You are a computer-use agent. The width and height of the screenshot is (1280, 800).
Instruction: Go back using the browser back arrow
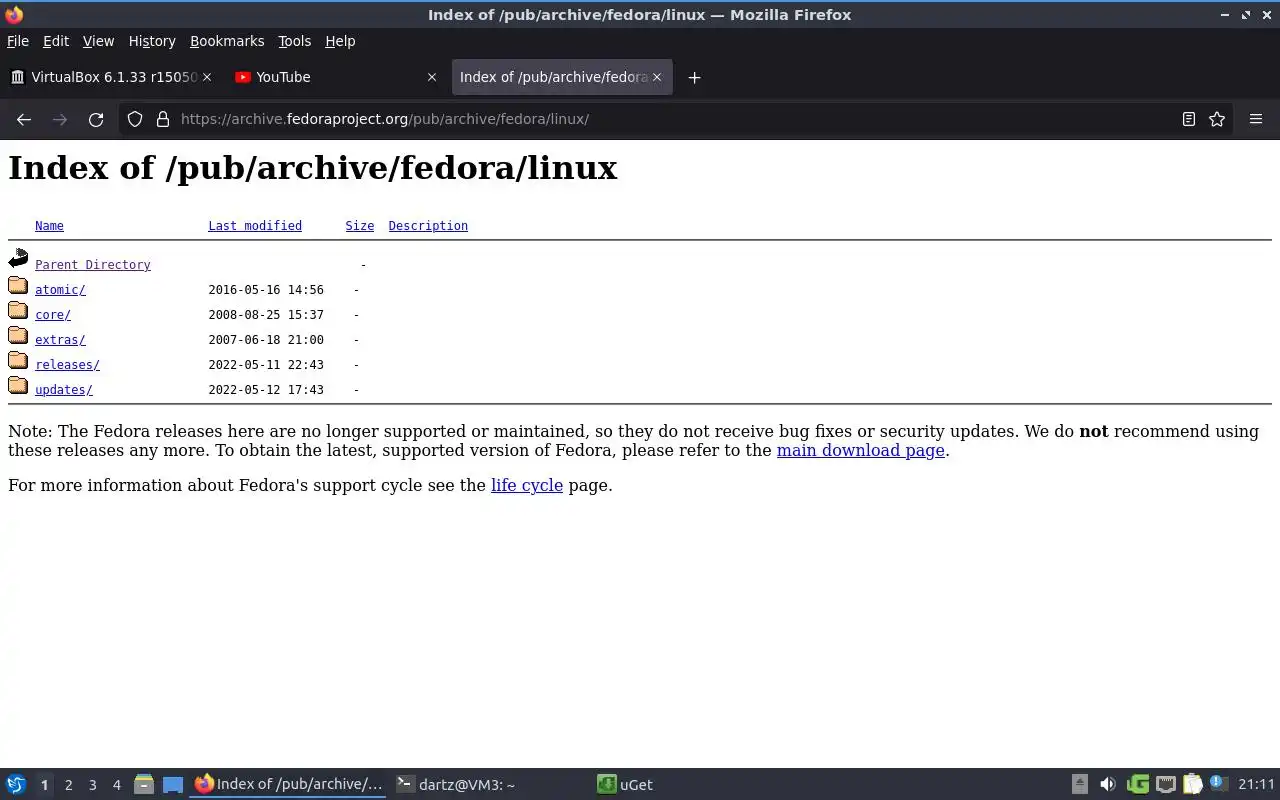tap(24, 119)
